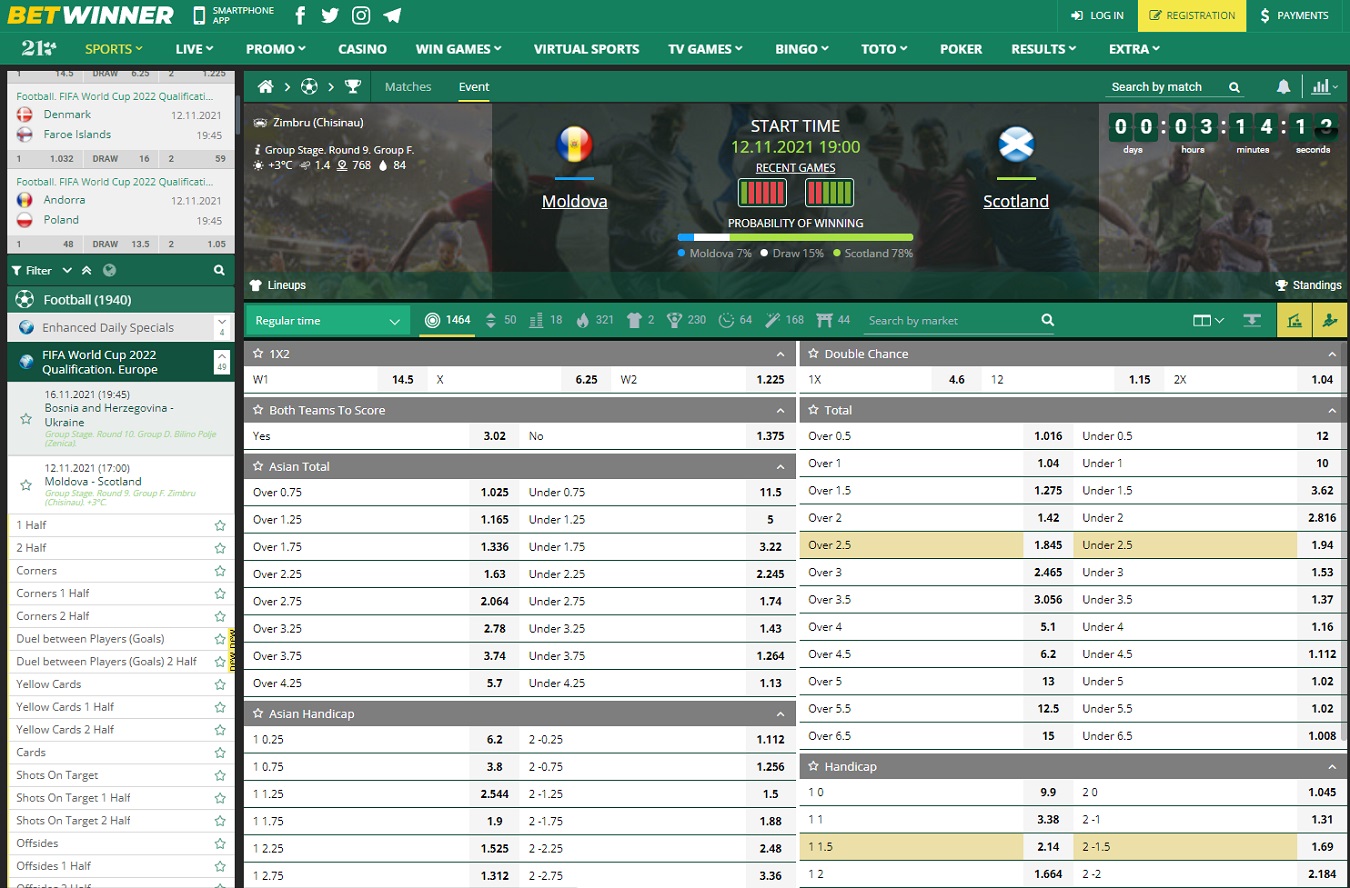
Task: Click the football breadcrumb icon
Action: 309,87
